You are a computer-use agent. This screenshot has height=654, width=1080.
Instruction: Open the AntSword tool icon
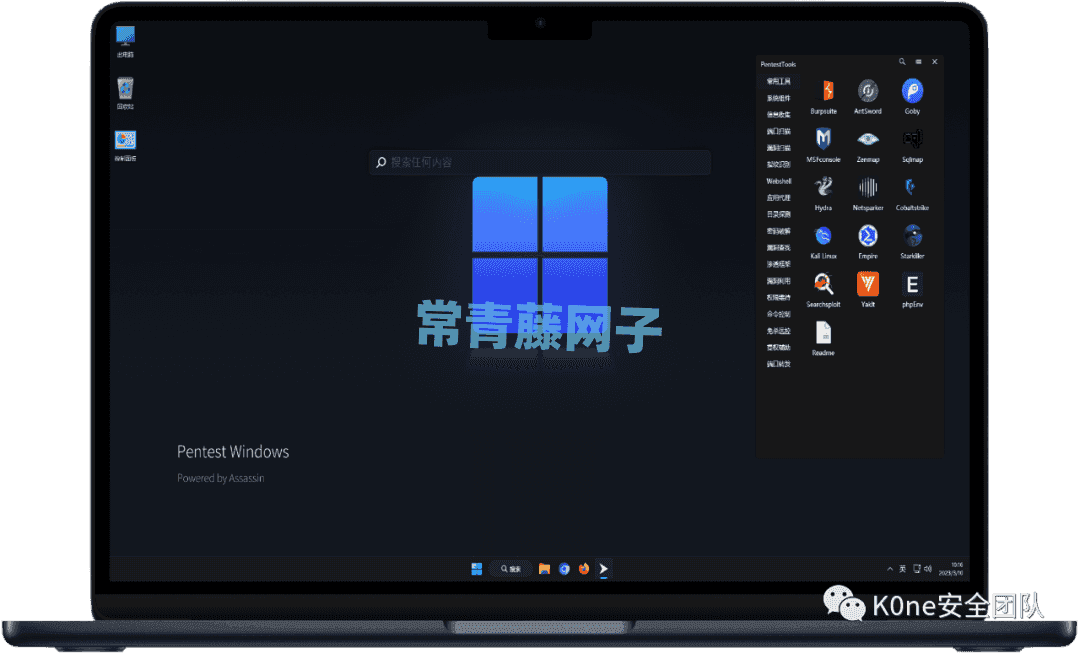(868, 92)
